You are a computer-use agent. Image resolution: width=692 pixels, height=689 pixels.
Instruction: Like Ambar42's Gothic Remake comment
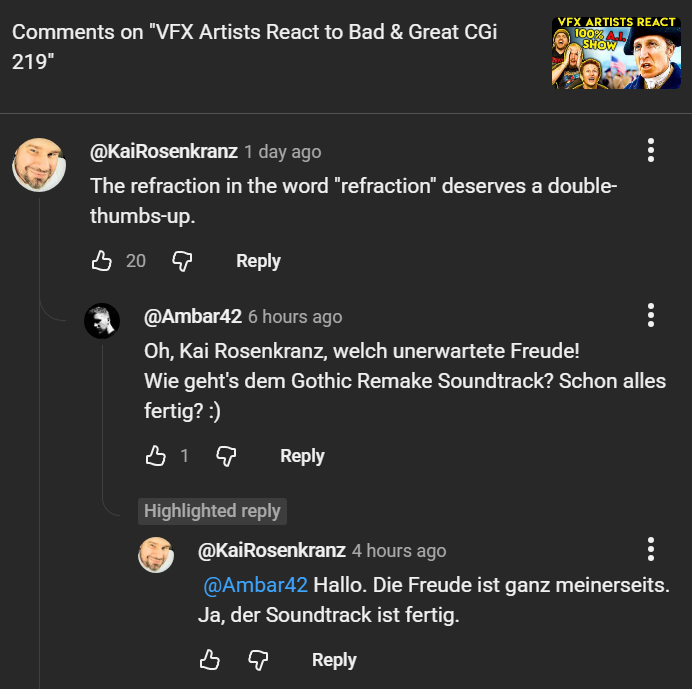click(x=155, y=456)
